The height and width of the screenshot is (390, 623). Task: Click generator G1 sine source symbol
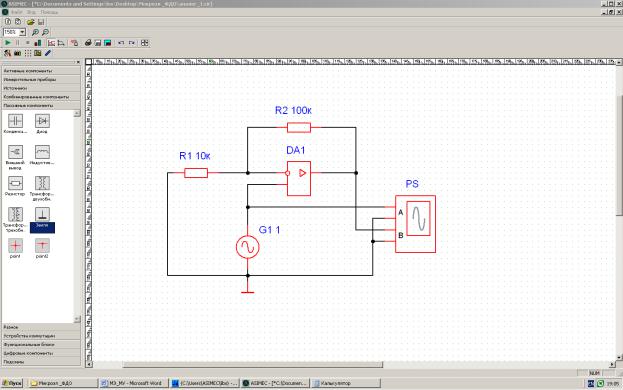pos(248,247)
